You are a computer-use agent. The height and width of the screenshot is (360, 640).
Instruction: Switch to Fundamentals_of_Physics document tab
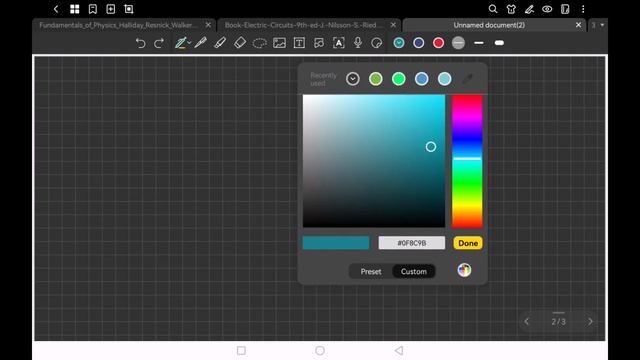tap(118, 25)
